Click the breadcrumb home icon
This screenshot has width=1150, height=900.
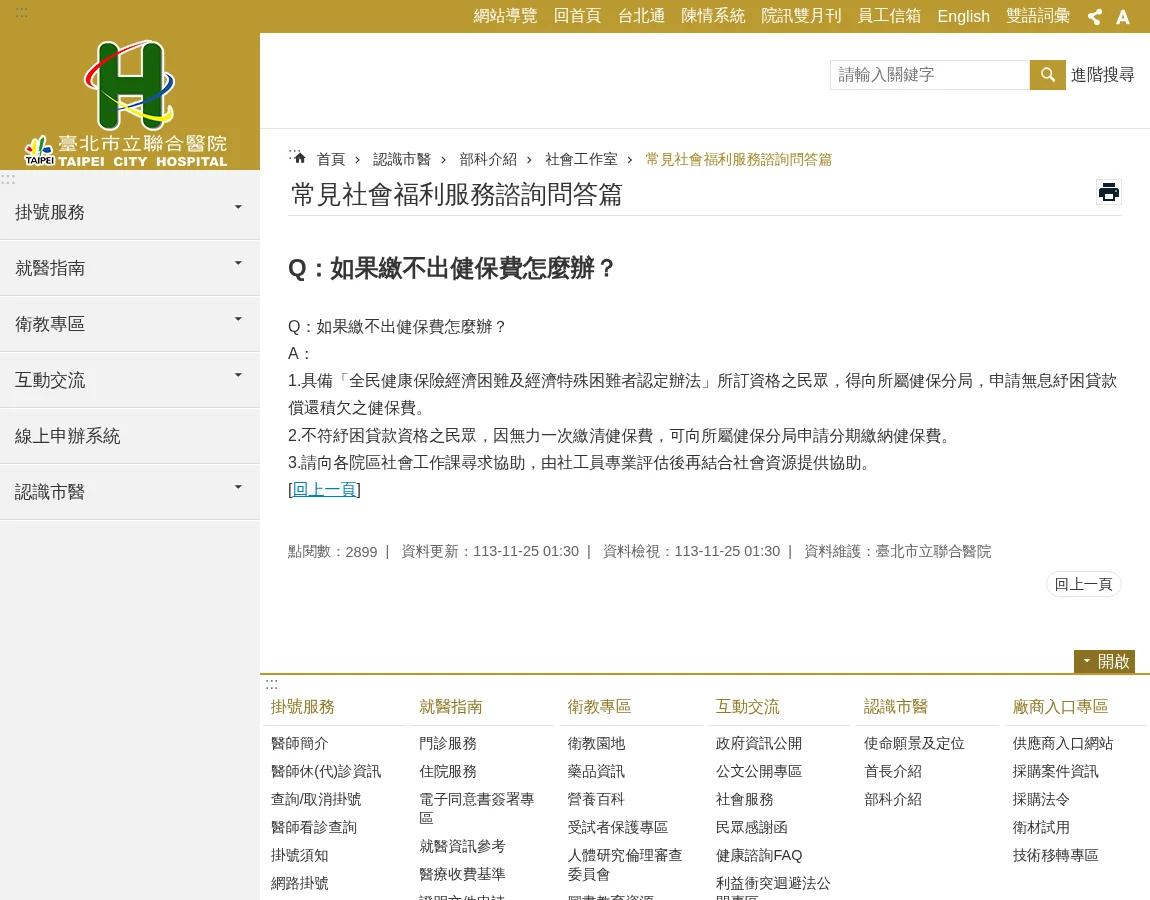(299, 158)
